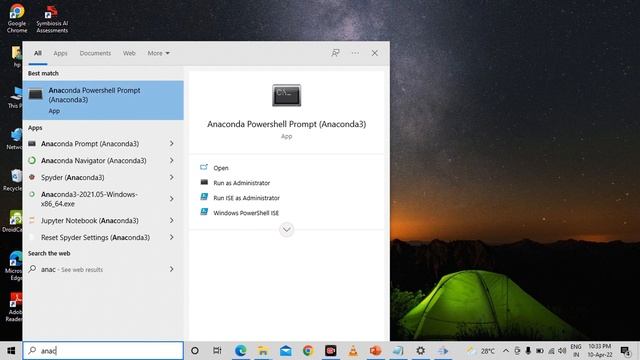
Task: Open PowerPoint from taskbar
Action: [x=376, y=351]
